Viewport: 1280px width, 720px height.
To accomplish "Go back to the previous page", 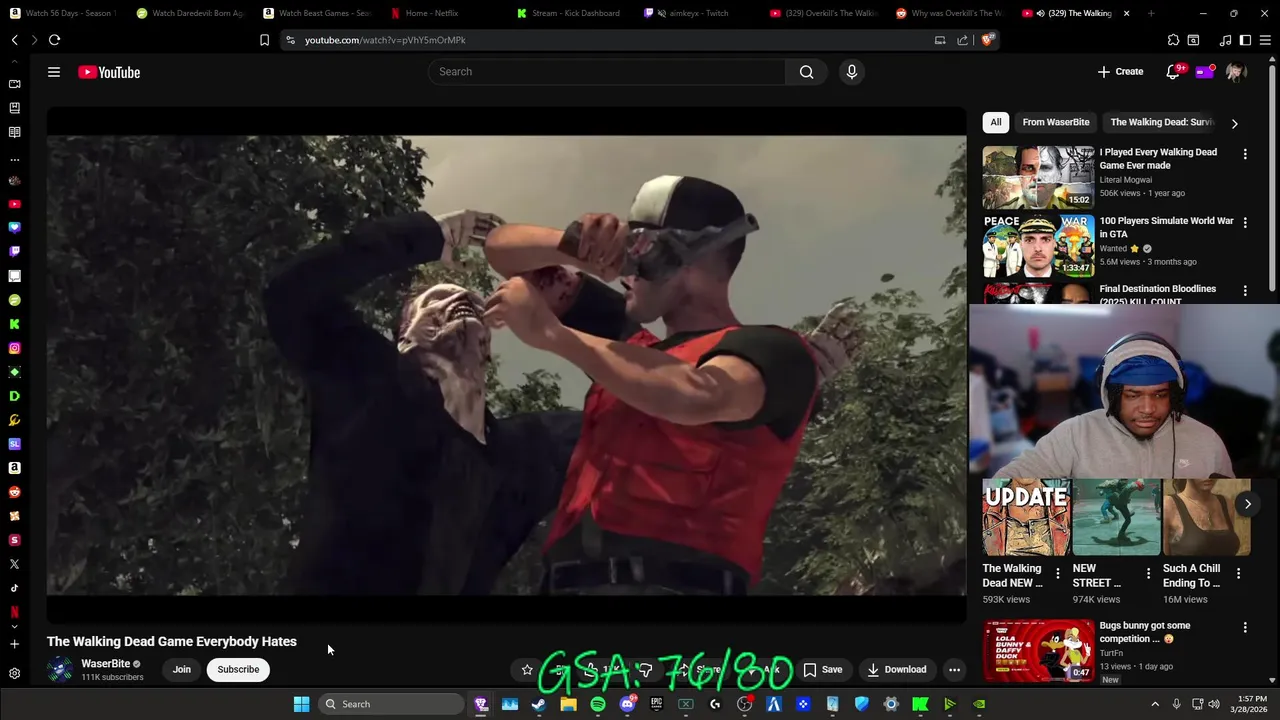I will tap(15, 40).
